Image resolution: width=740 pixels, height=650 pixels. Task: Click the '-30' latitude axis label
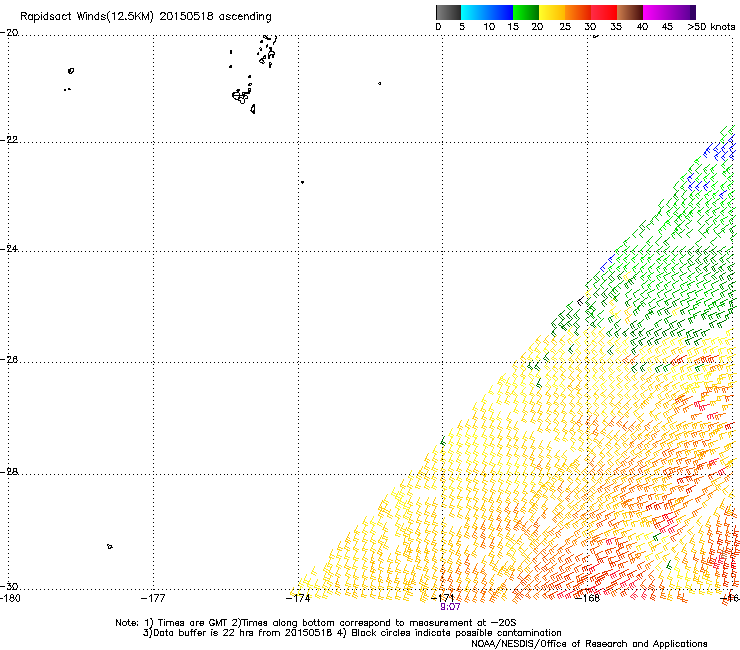pyautogui.click(x=9, y=586)
